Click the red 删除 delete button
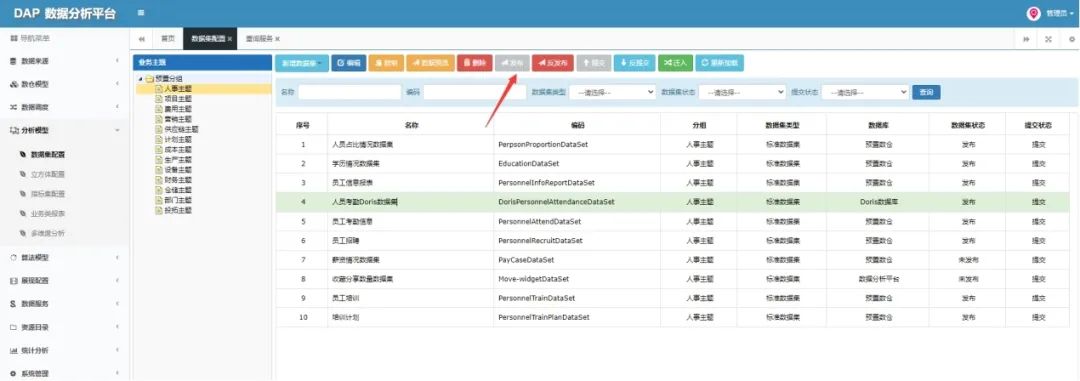1080x381 pixels. pyautogui.click(x=474, y=63)
